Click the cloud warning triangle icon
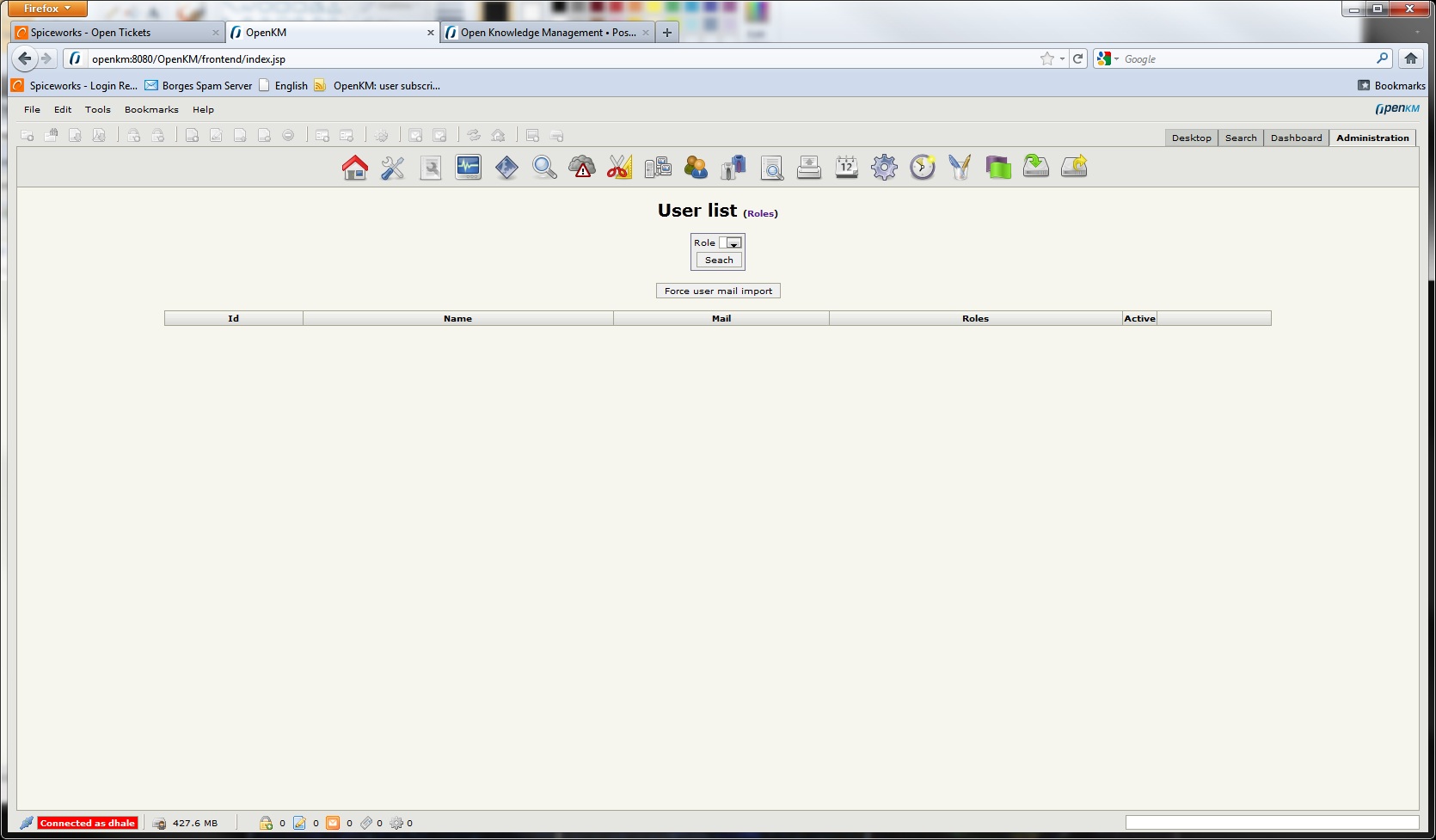 click(x=582, y=167)
